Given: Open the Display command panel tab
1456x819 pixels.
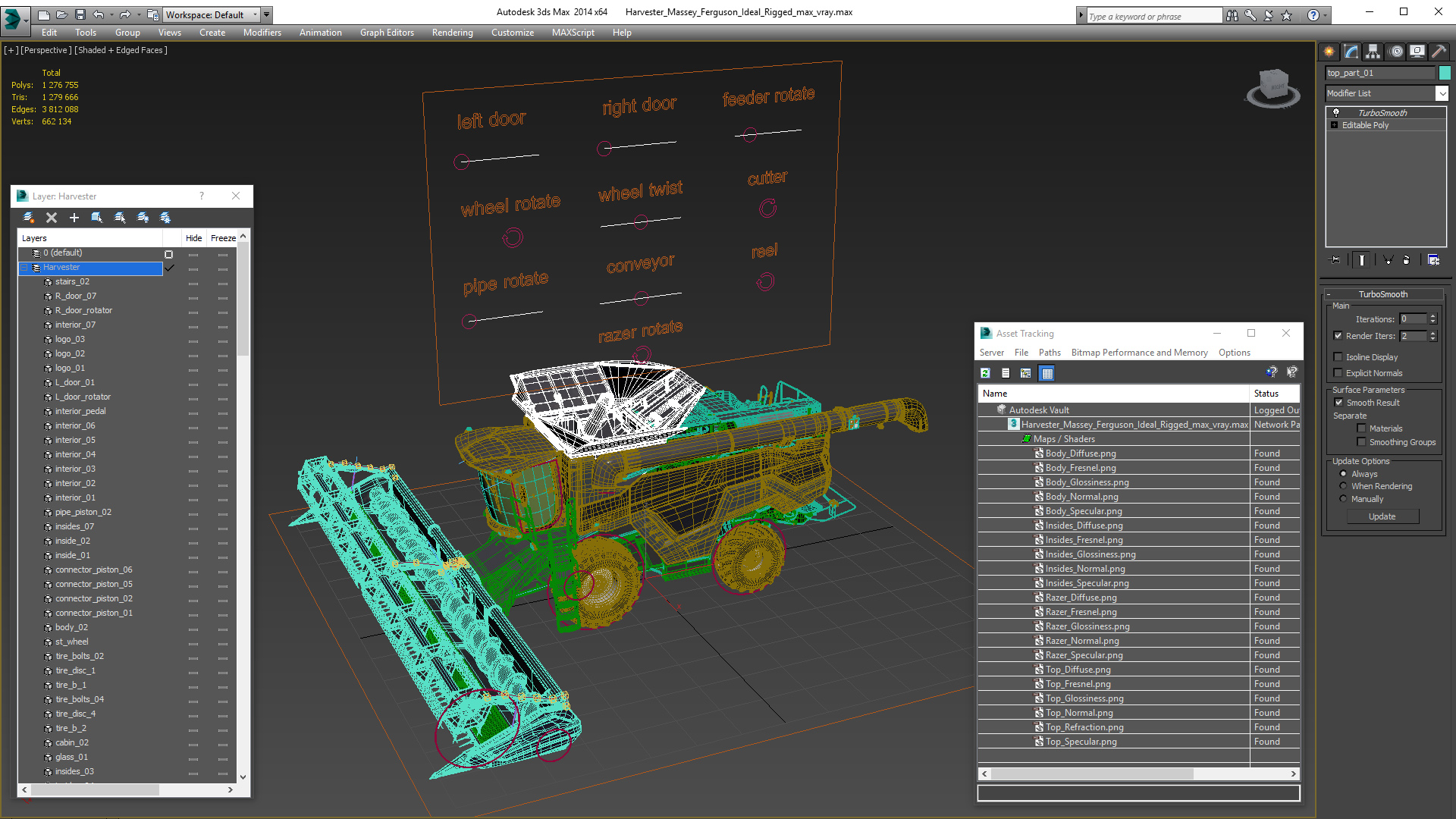Looking at the screenshot, I should [1417, 52].
